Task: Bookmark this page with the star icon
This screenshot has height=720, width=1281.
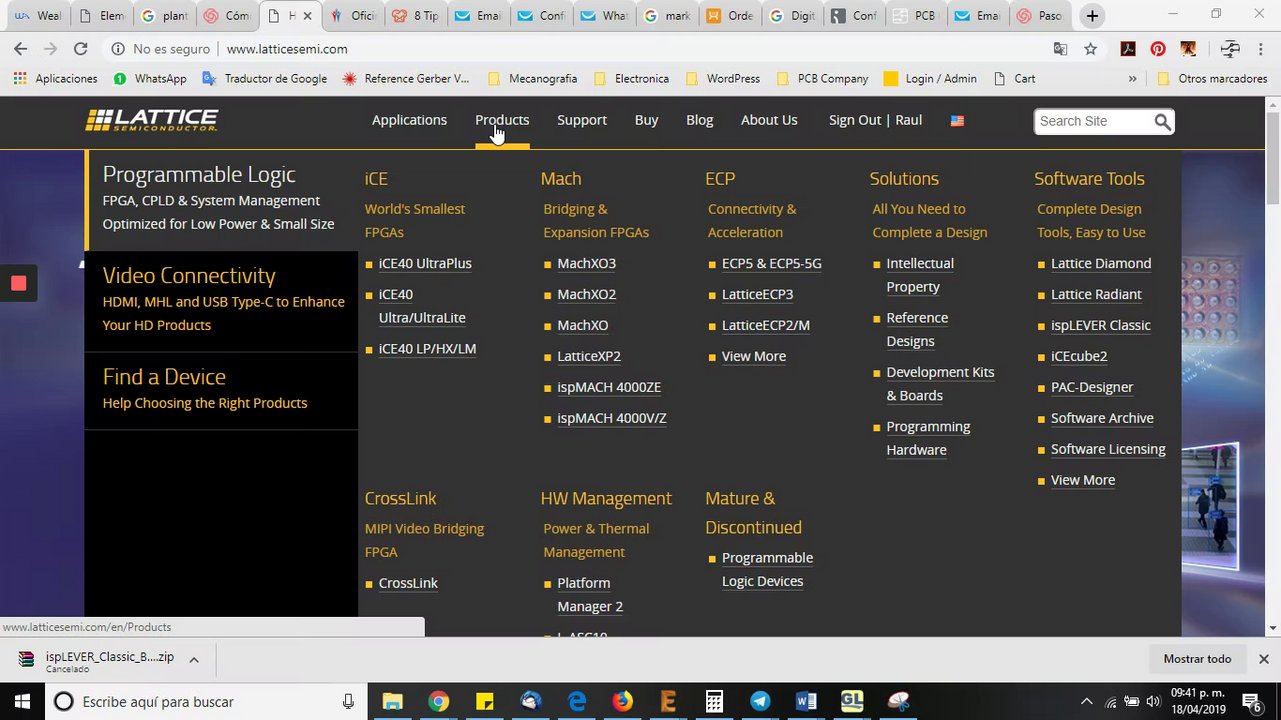Action: [x=1091, y=48]
